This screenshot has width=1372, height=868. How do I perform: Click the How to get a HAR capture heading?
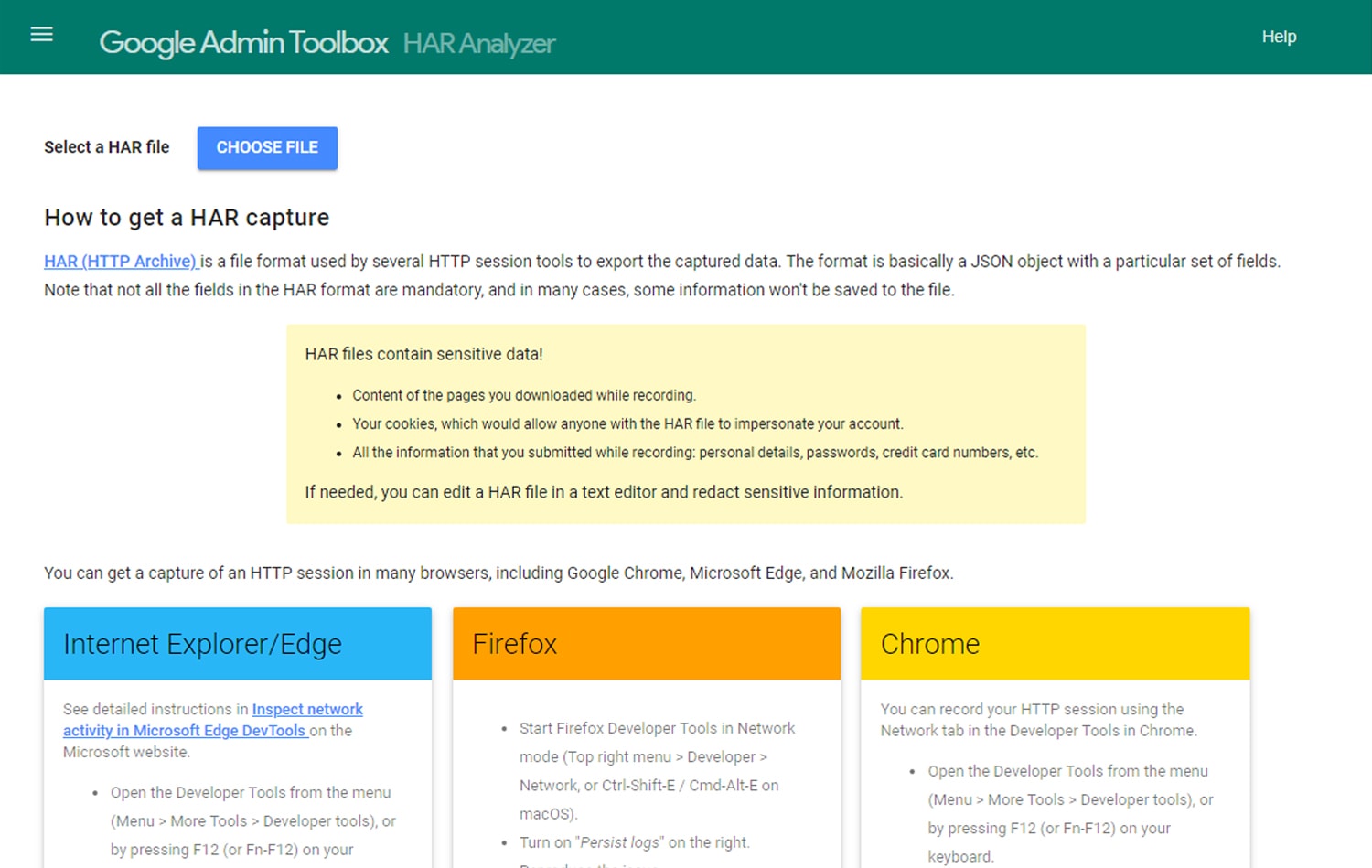click(187, 217)
